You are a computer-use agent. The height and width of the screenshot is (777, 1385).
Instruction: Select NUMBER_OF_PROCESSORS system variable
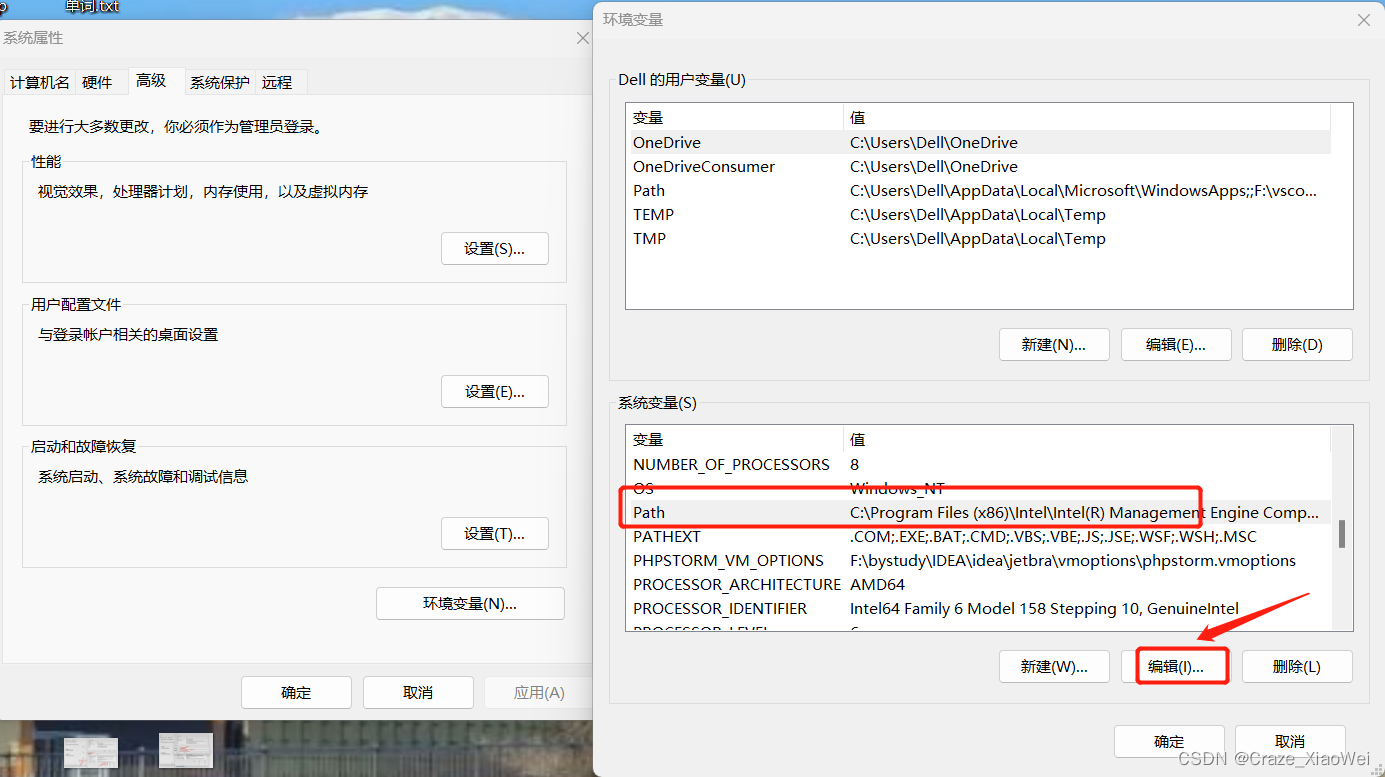(x=978, y=465)
